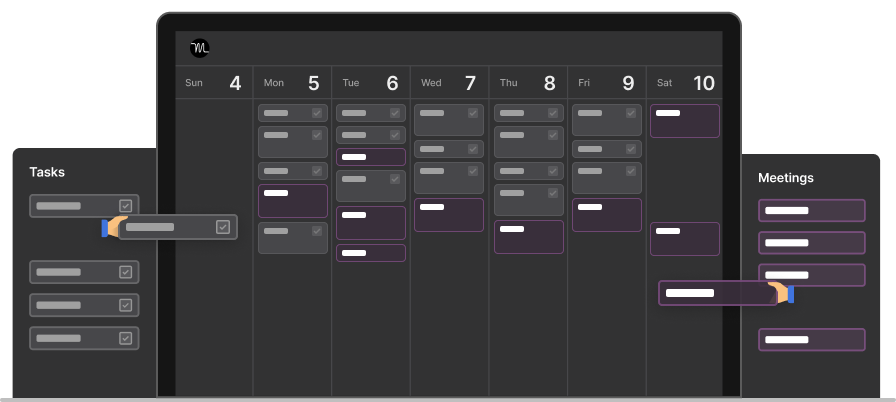This screenshot has height=402, width=896.
Task: Click the Tasks panel heading
Action: click(47, 172)
